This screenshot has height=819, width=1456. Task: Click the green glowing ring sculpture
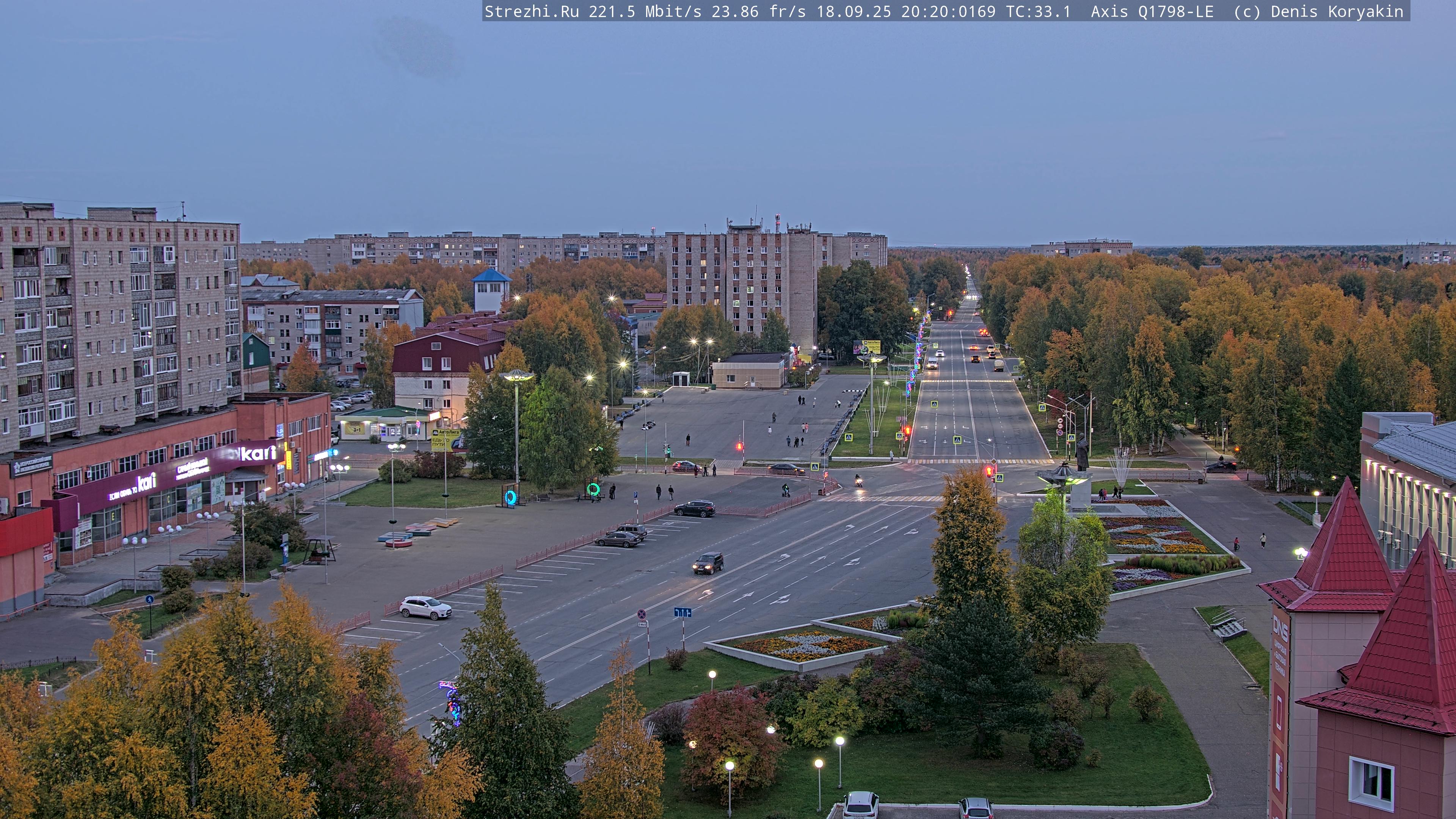tap(593, 489)
